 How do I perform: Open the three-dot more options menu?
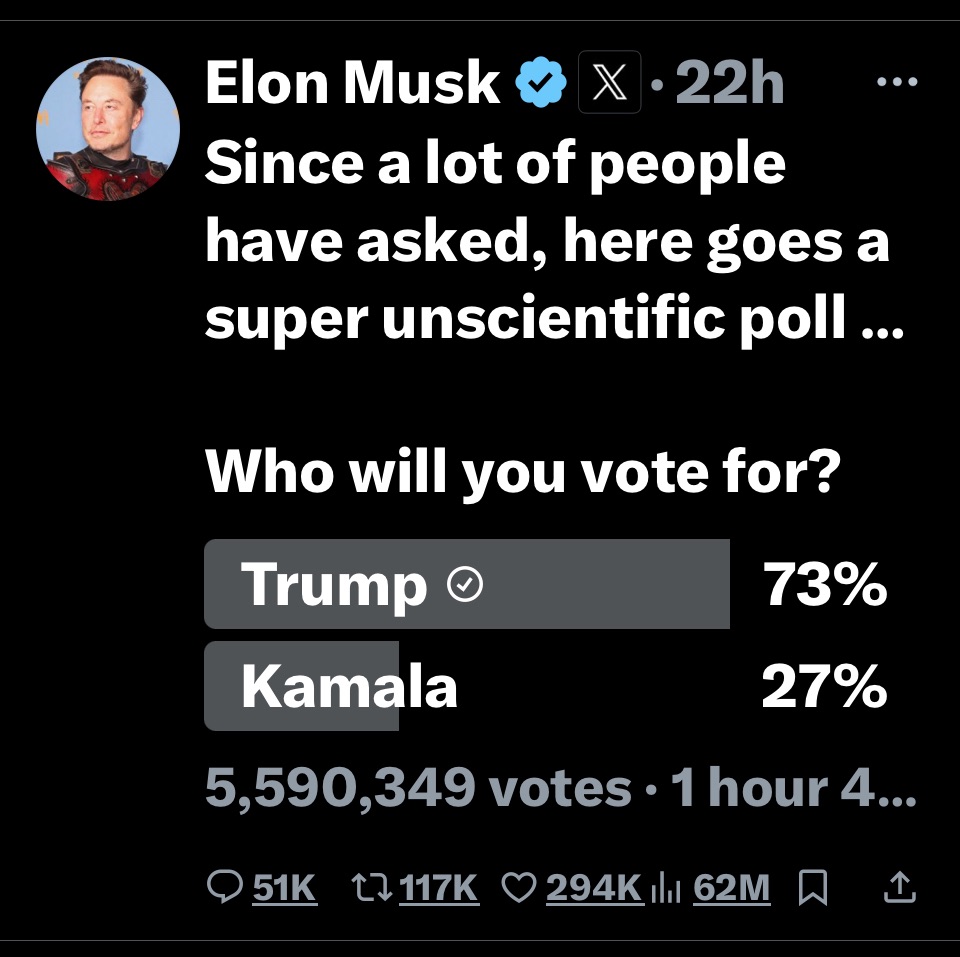(x=896, y=83)
